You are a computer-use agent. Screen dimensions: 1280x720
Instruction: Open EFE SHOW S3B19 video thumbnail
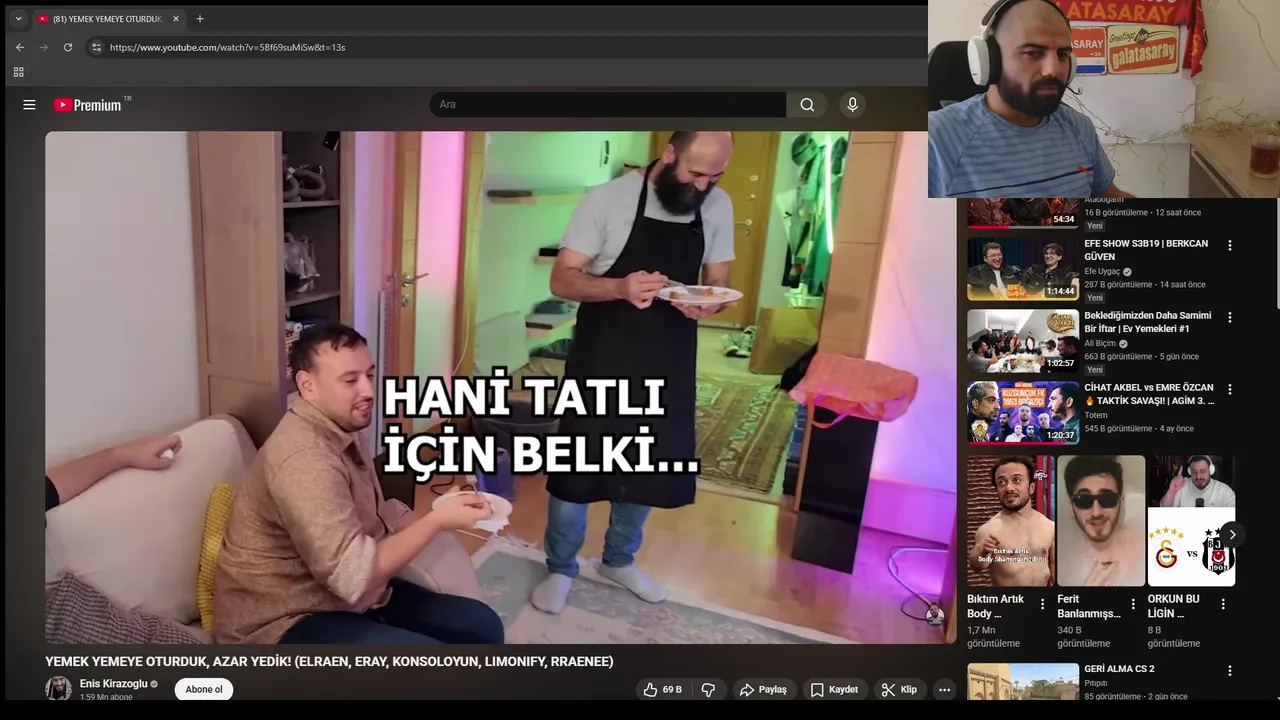(x=1023, y=269)
